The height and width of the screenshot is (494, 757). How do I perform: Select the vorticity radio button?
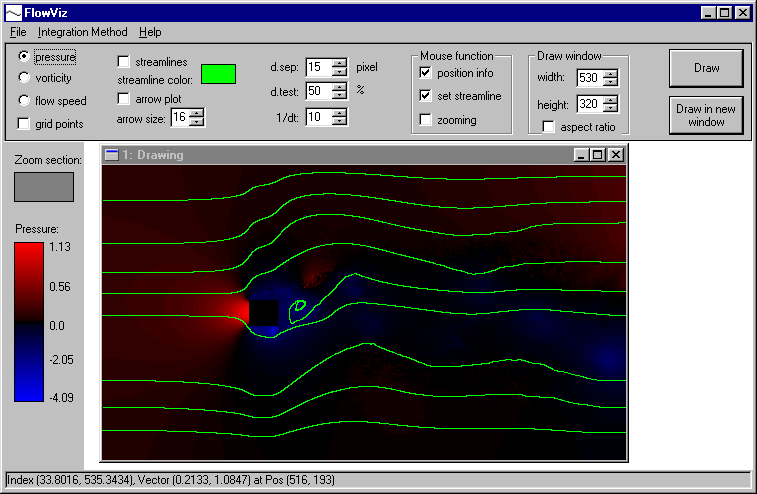(24, 78)
